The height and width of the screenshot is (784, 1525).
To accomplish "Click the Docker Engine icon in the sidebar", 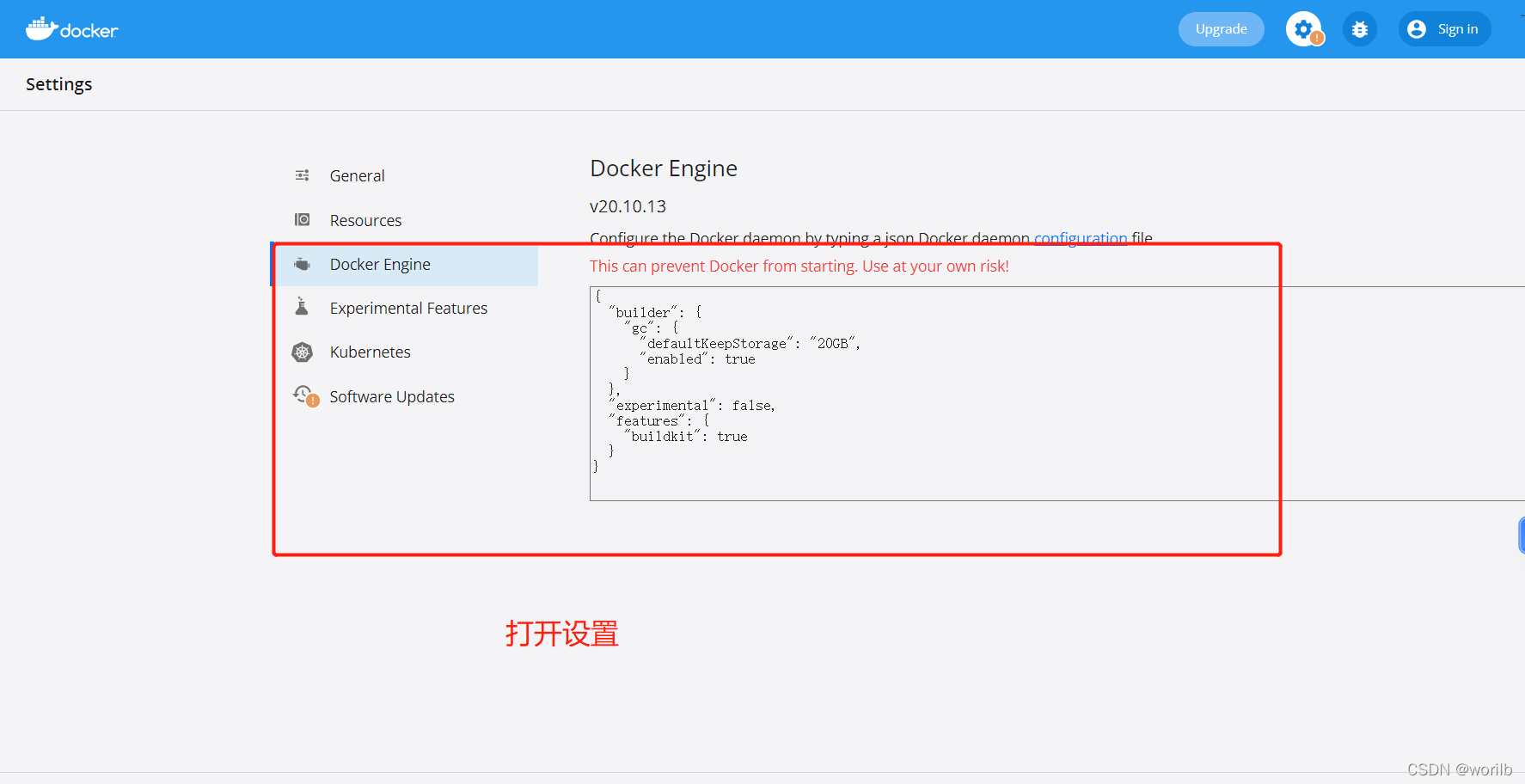I will pos(302,264).
